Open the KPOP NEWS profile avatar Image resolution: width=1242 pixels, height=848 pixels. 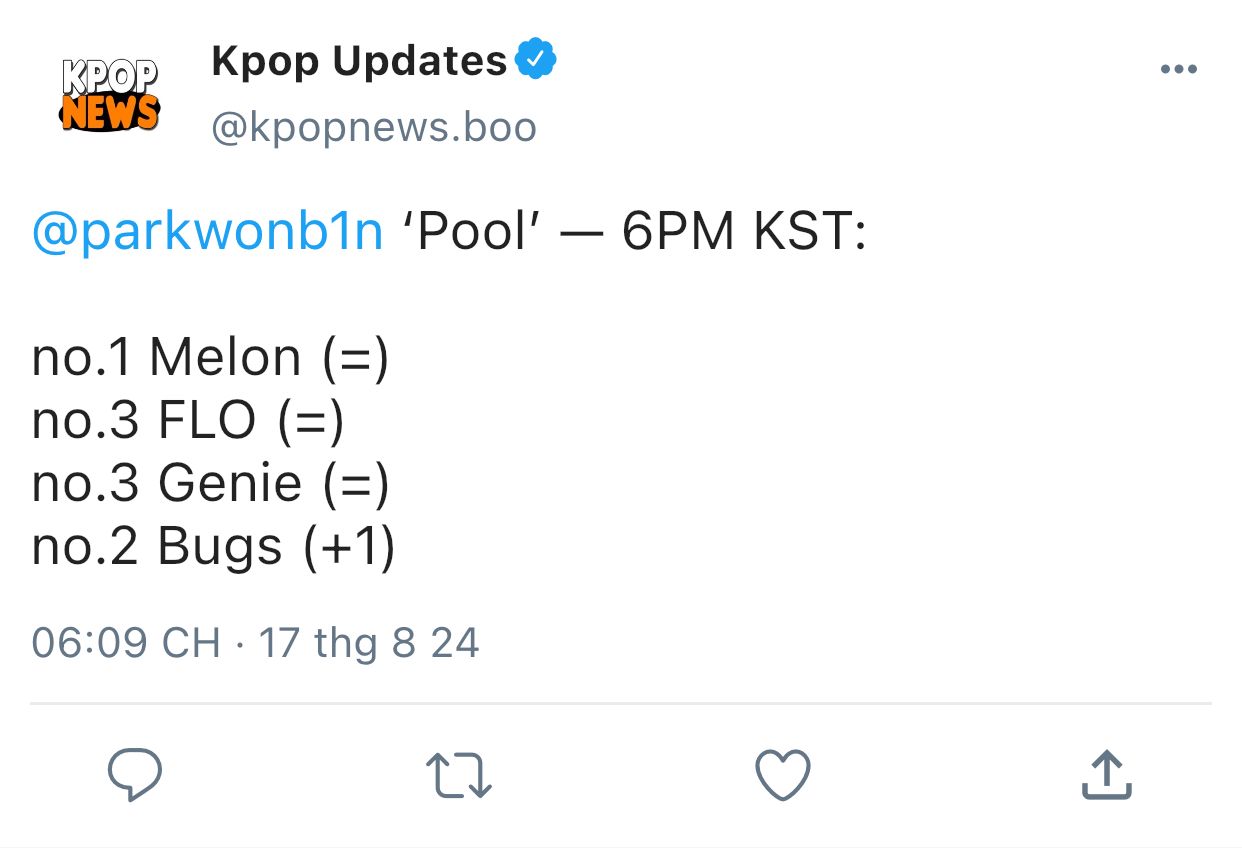(110, 95)
